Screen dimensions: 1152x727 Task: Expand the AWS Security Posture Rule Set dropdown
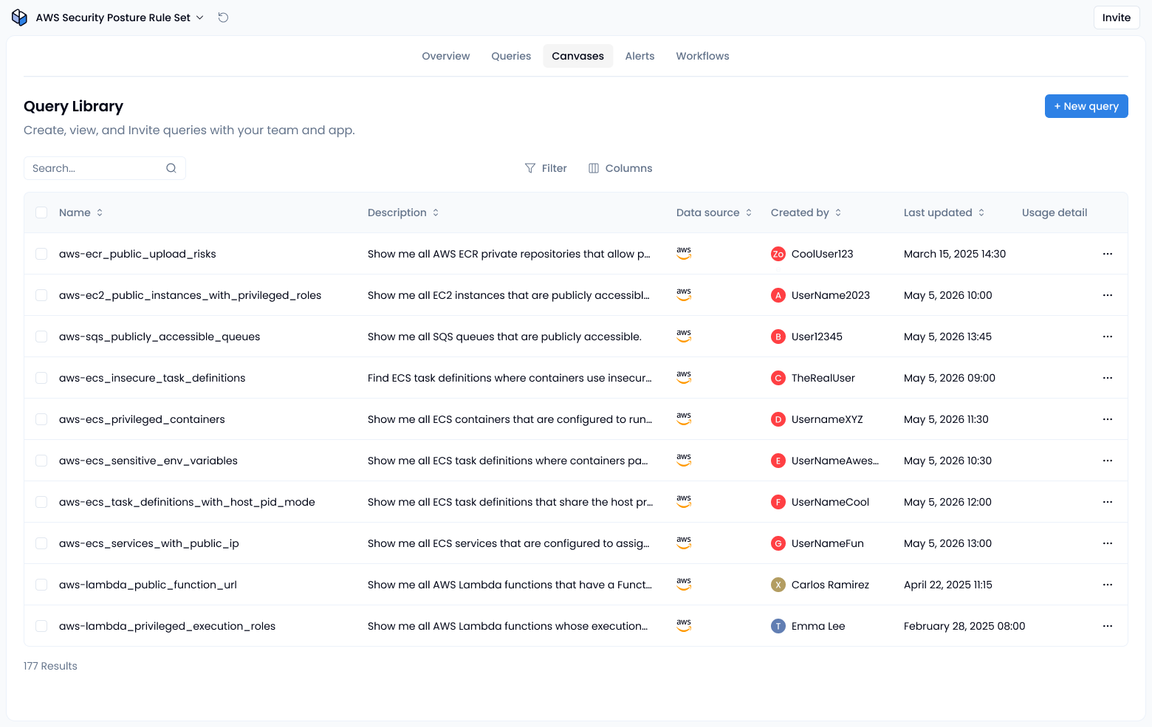point(120,18)
